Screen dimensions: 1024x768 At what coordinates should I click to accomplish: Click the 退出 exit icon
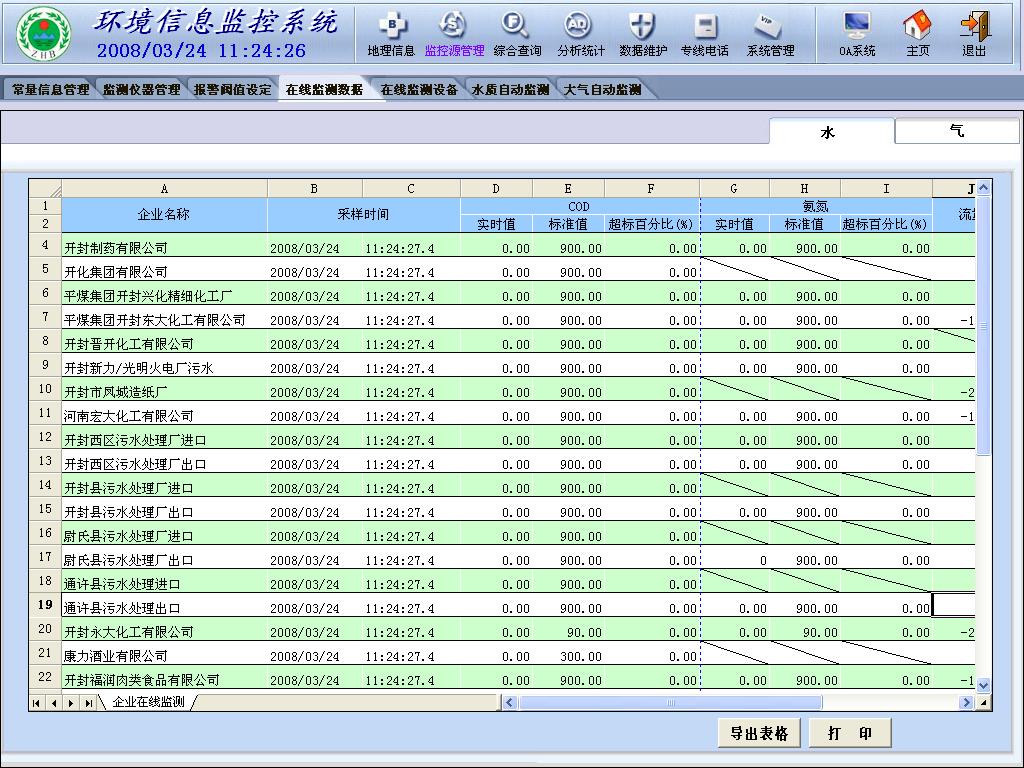(x=973, y=34)
